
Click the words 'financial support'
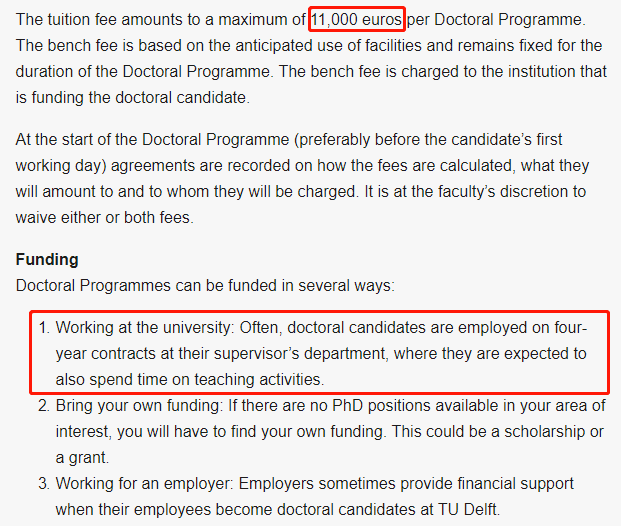click(x=515, y=483)
